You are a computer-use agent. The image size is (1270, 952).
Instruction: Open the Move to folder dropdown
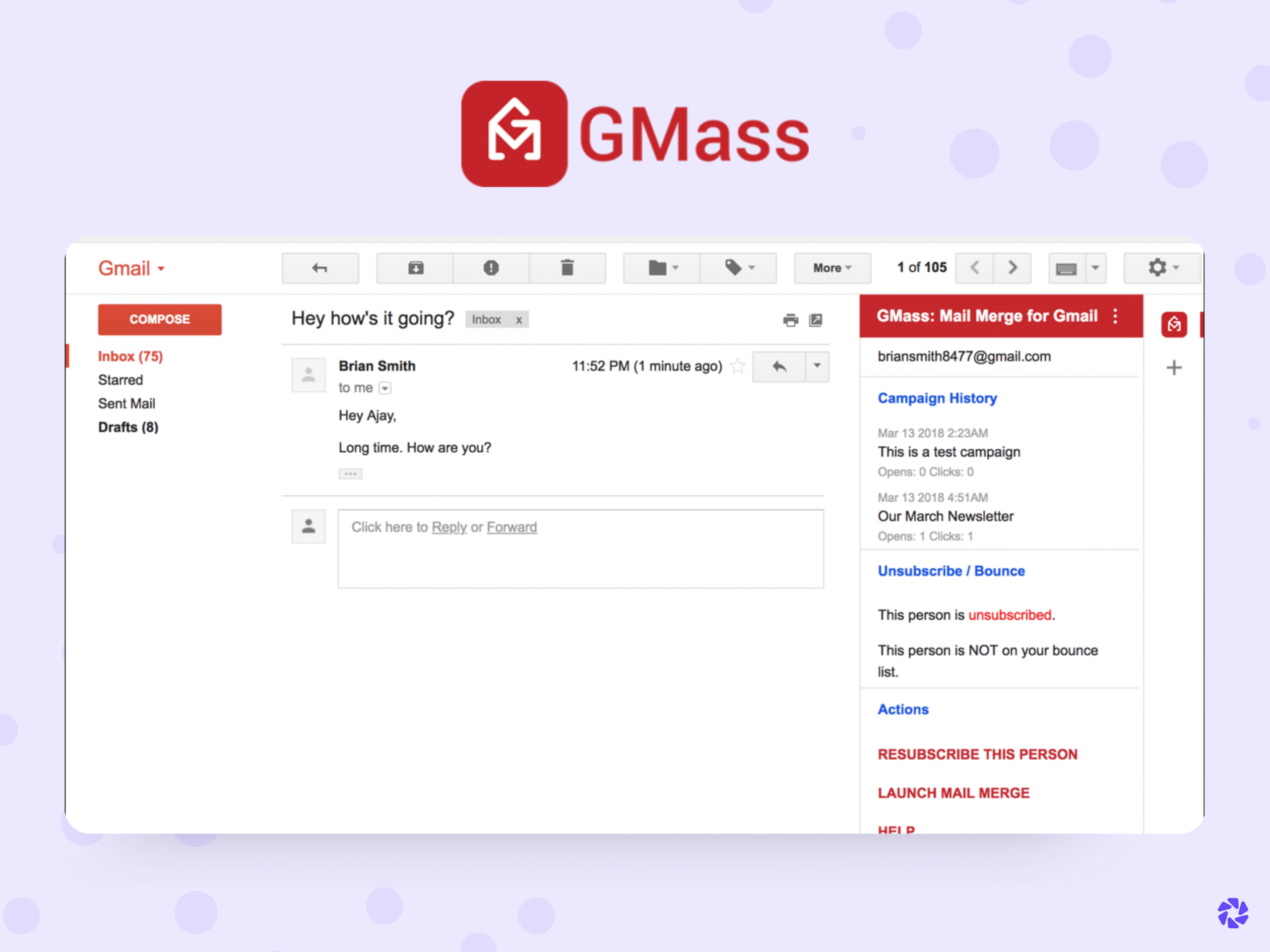pos(661,268)
